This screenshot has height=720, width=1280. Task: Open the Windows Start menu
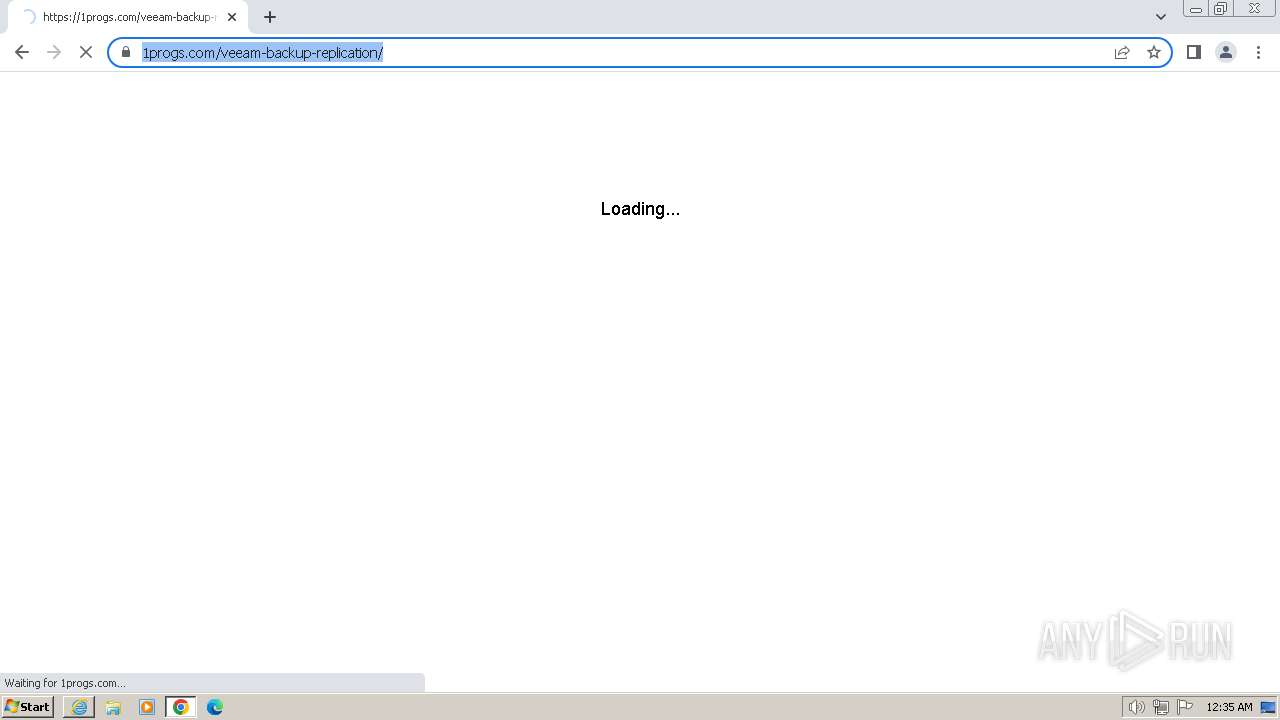pos(28,707)
